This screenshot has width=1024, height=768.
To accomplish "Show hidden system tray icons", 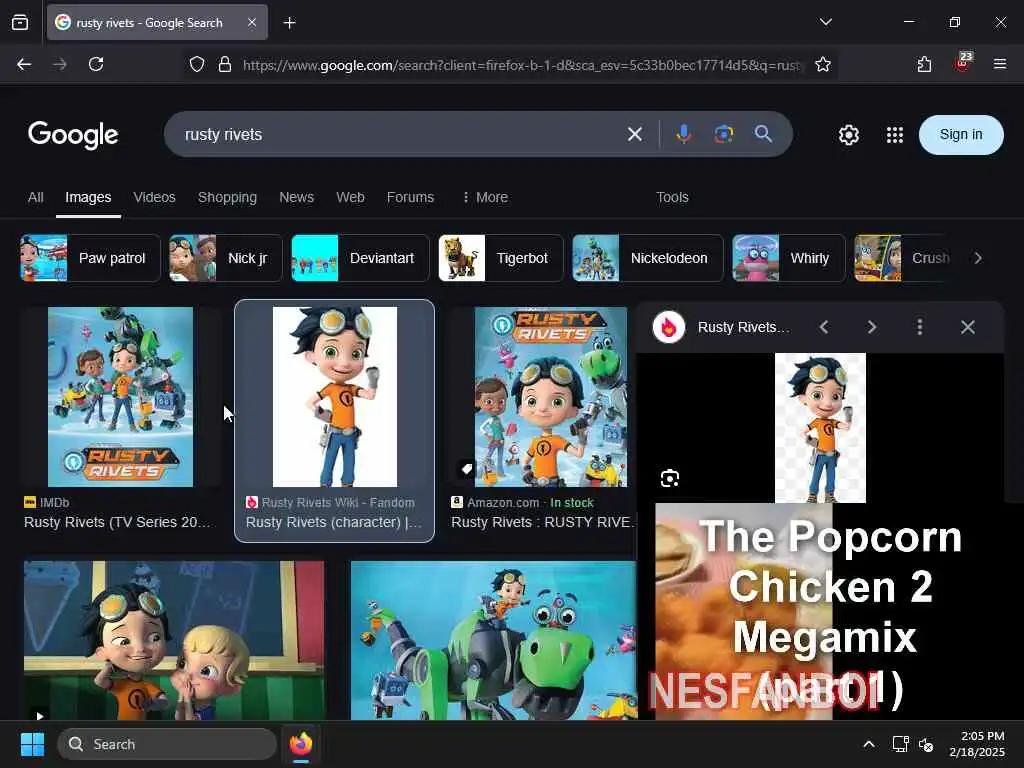I will [869, 744].
